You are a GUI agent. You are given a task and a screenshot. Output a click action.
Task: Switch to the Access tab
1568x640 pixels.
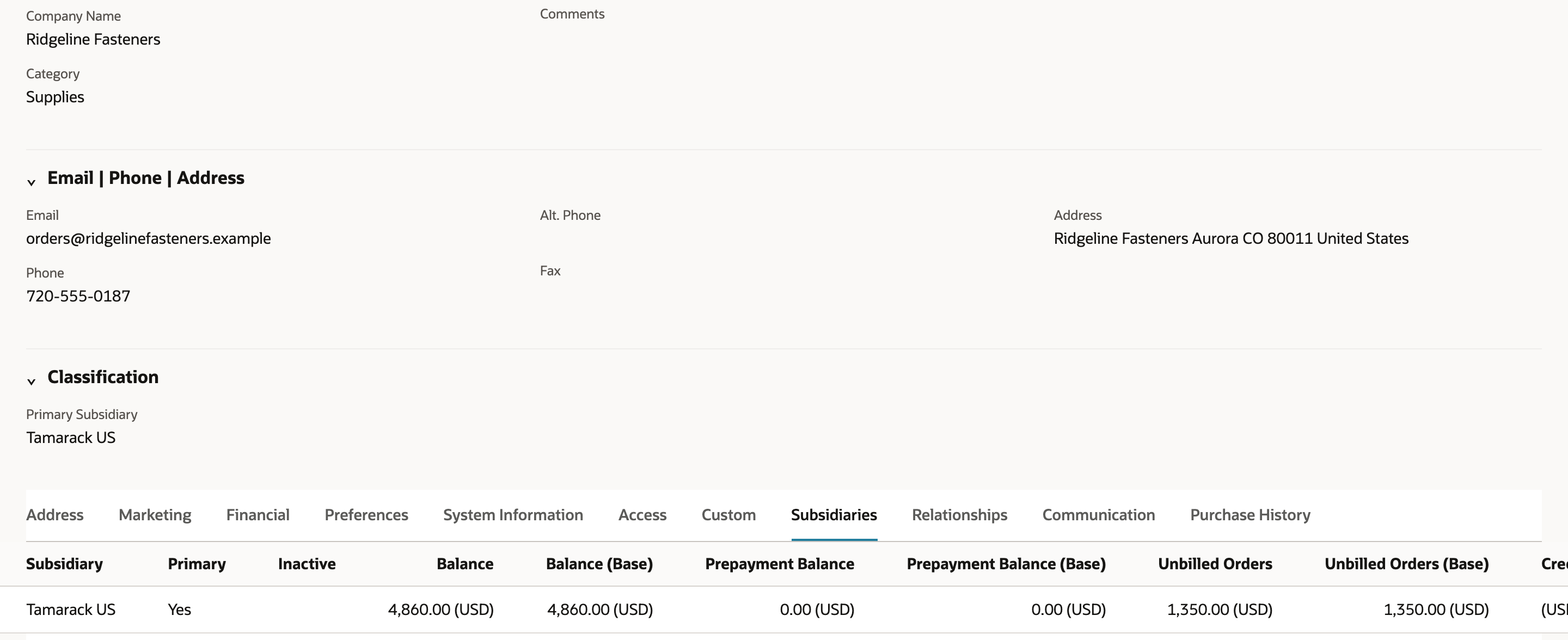pos(642,515)
